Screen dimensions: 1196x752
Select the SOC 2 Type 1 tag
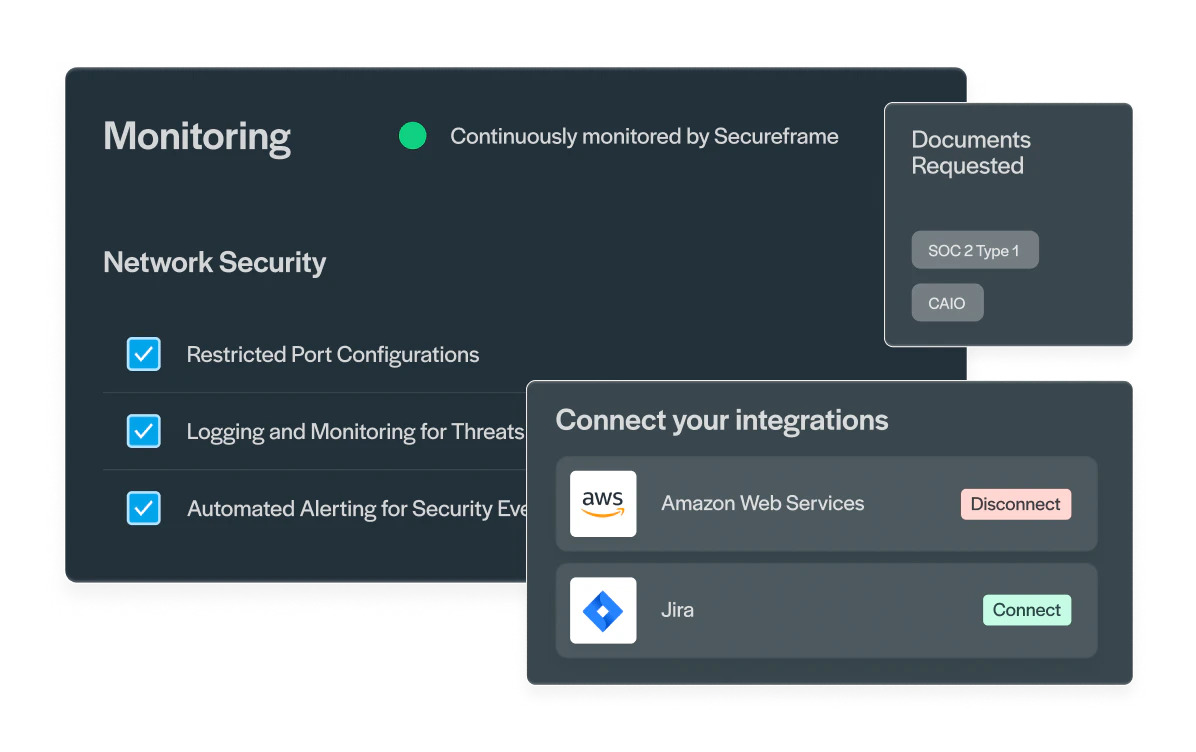(x=975, y=250)
